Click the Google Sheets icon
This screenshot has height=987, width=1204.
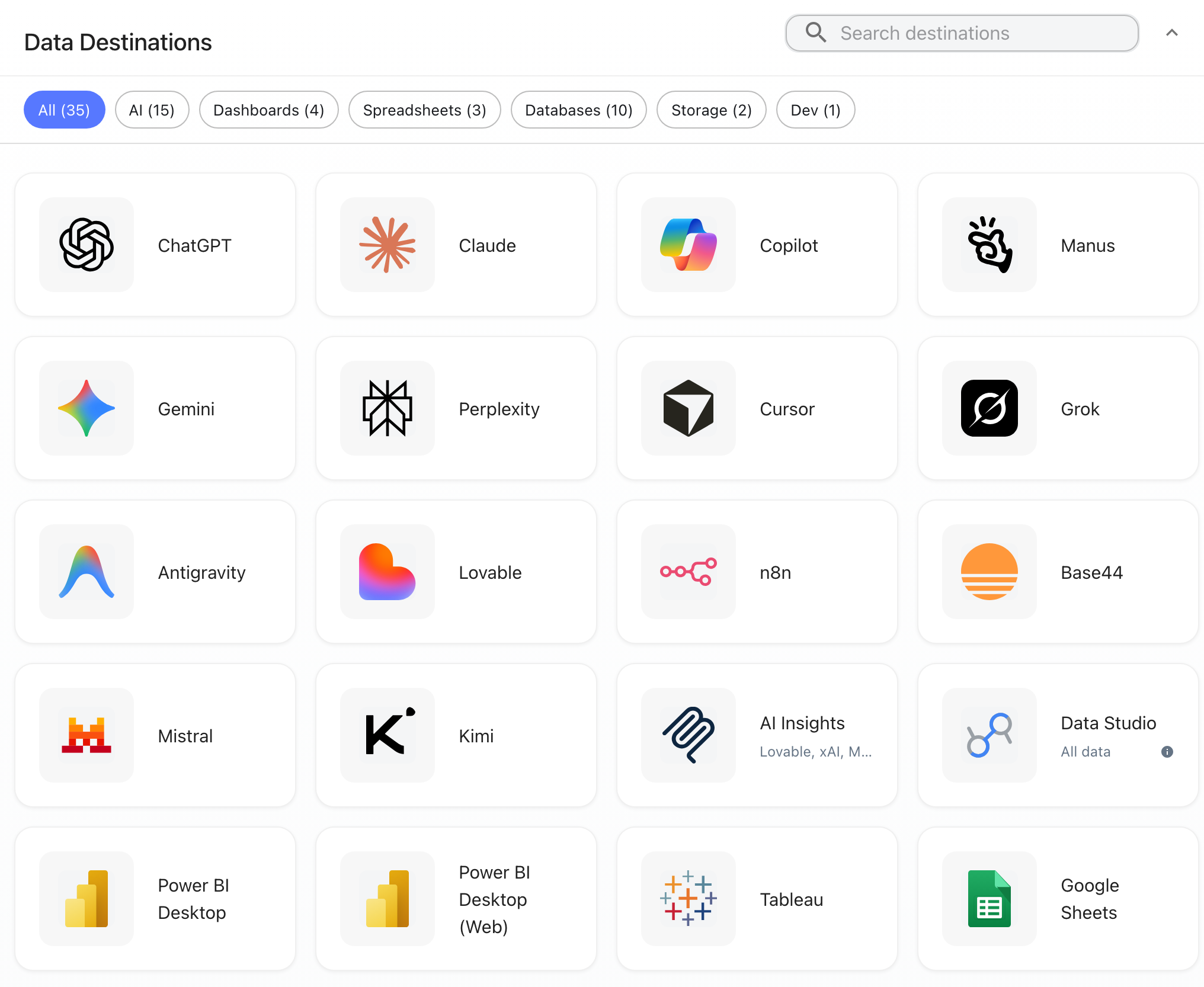(990, 899)
